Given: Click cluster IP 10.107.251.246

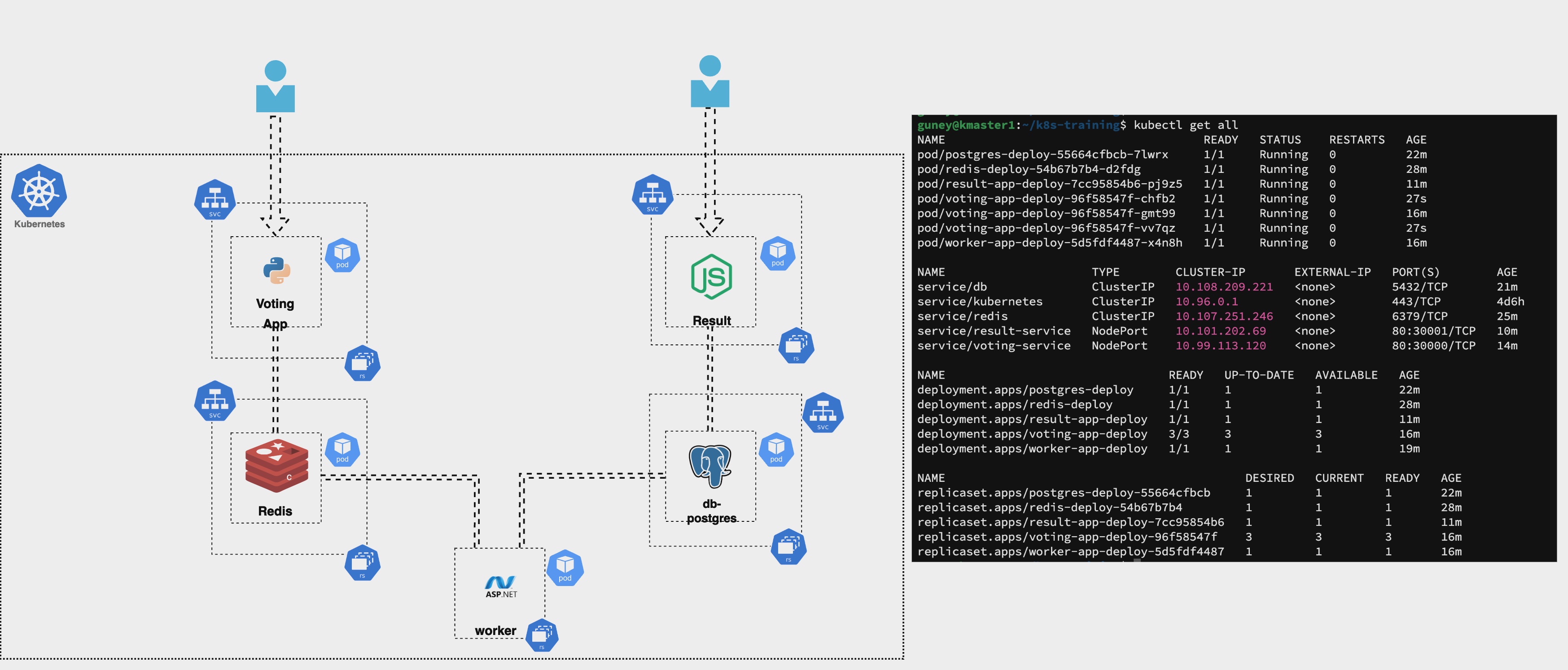Looking at the screenshot, I should (1224, 316).
